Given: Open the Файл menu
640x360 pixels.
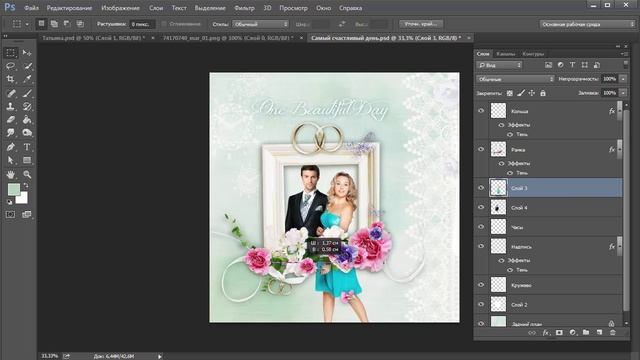Looking at the screenshot, I should click(31, 8).
